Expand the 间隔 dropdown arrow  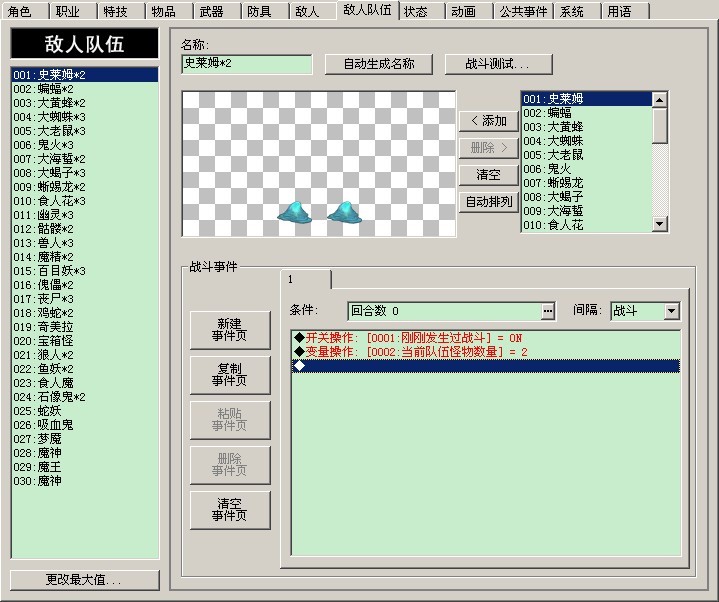[x=671, y=311]
